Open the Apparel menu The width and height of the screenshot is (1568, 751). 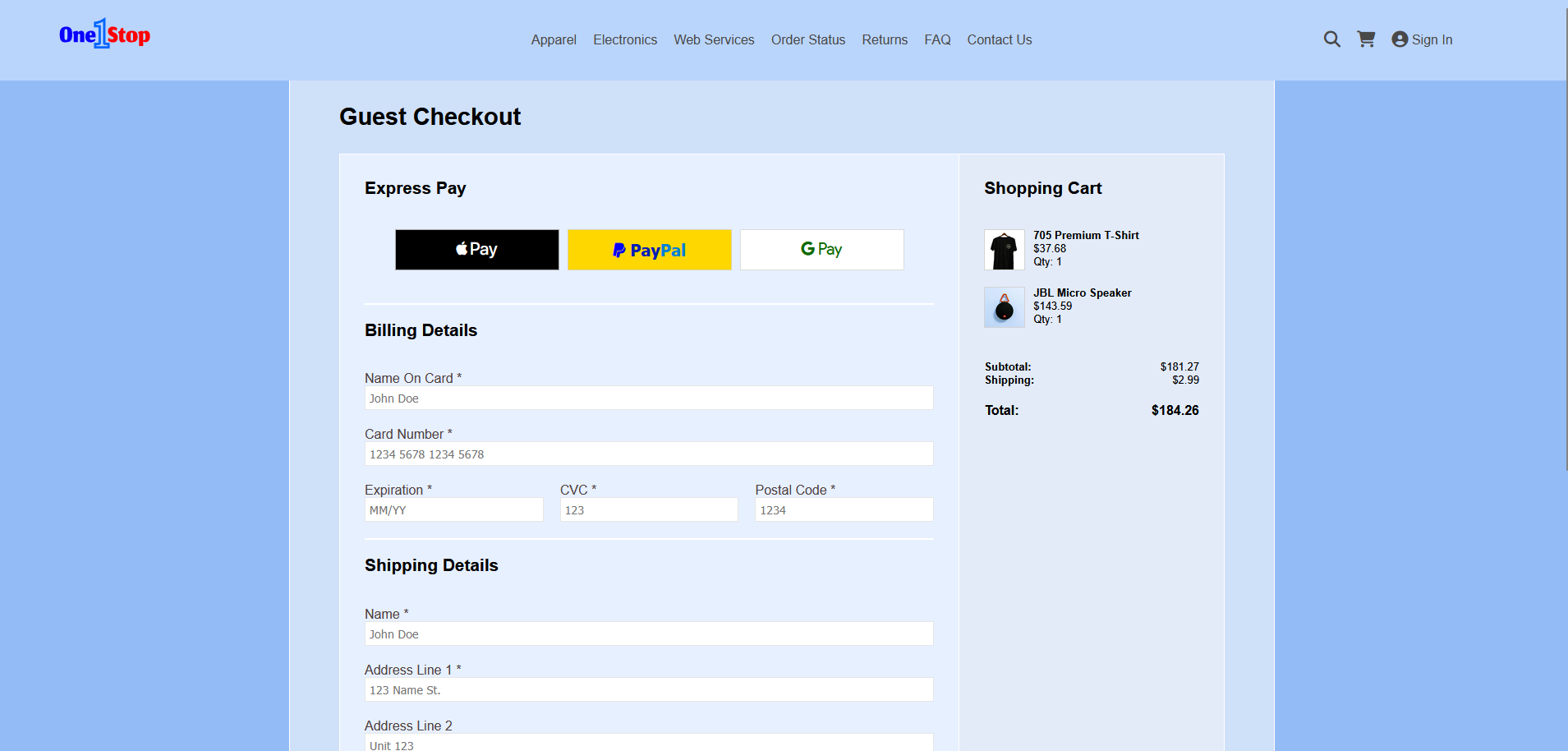[x=554, y=39]
